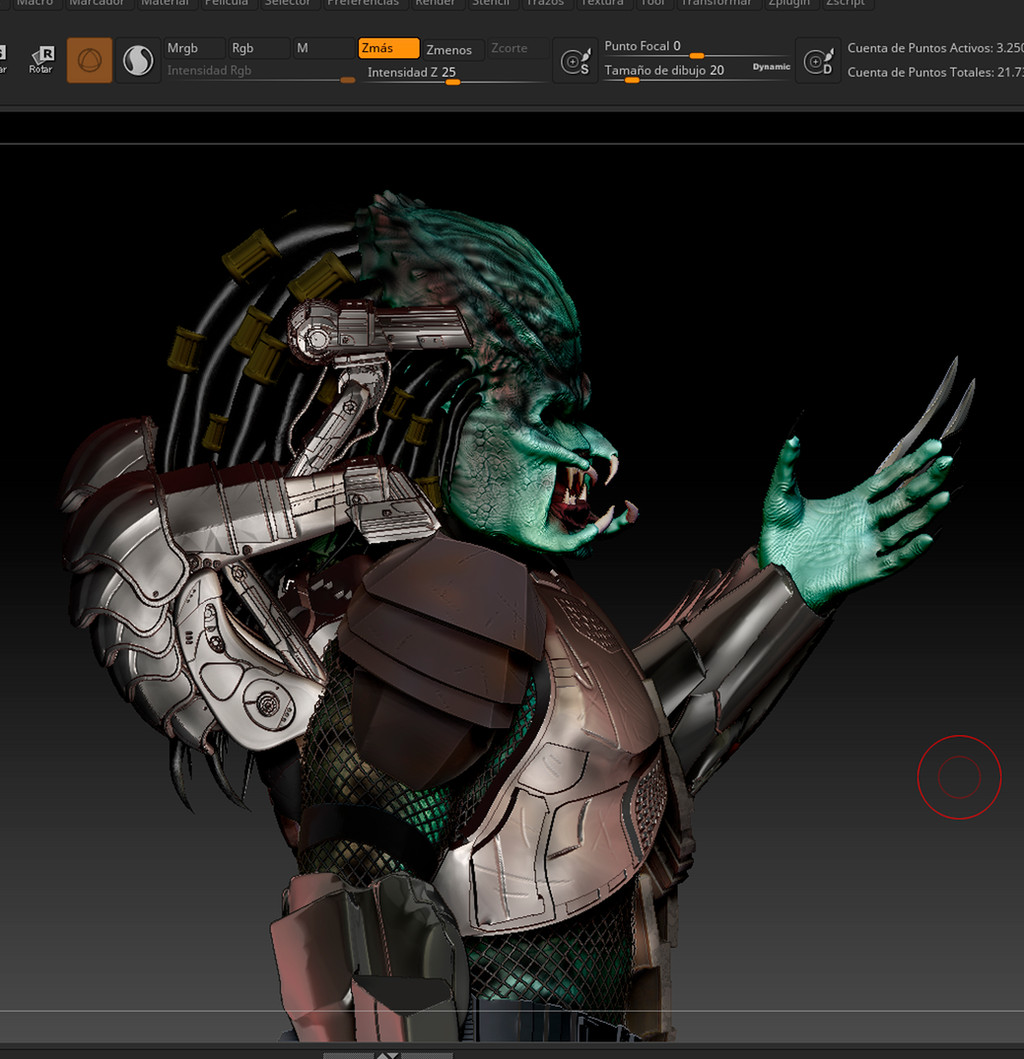Toggle the orange Gizmo 3D icon

[x=89, y=60]
